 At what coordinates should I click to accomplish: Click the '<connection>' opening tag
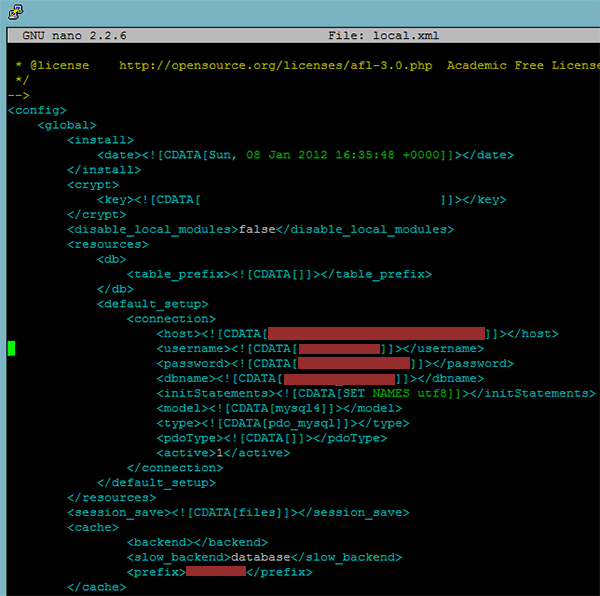(x=171, y=319)
